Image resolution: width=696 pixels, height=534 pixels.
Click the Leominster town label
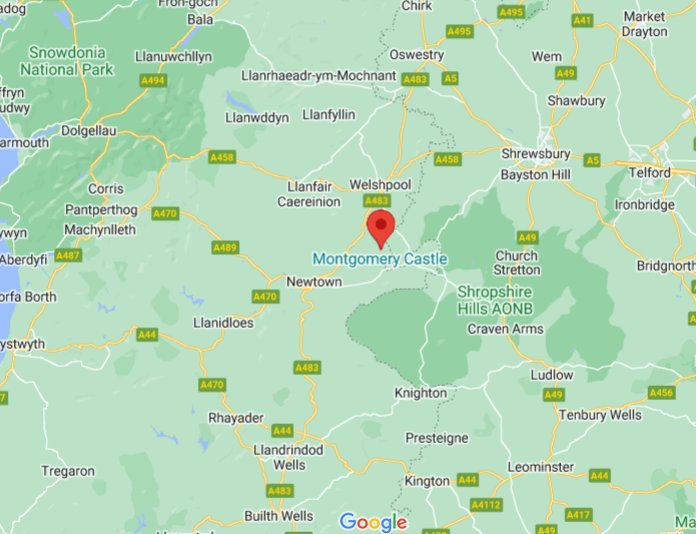click(541, 467)
